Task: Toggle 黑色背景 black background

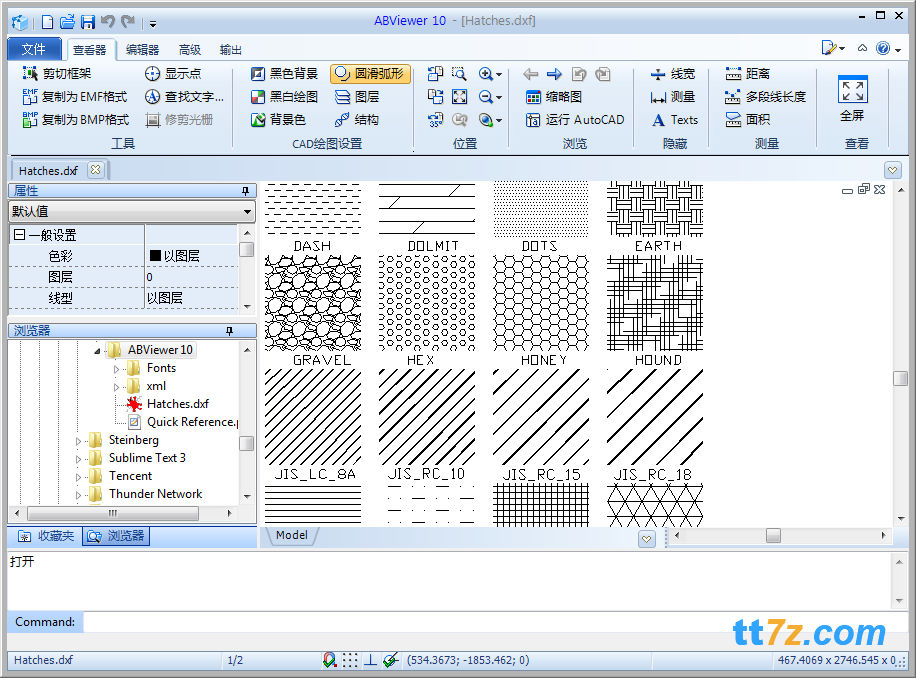Action: (284, 74)
